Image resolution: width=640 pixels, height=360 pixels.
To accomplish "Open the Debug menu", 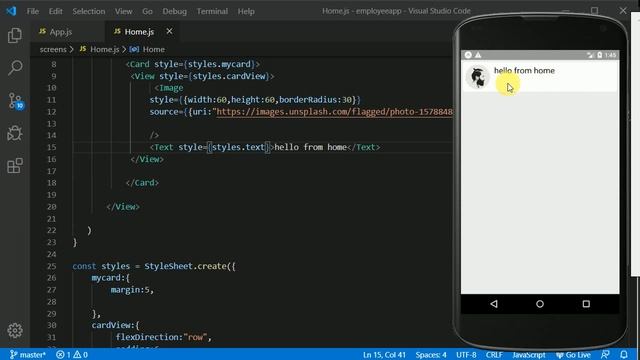I will click(174, 11).
